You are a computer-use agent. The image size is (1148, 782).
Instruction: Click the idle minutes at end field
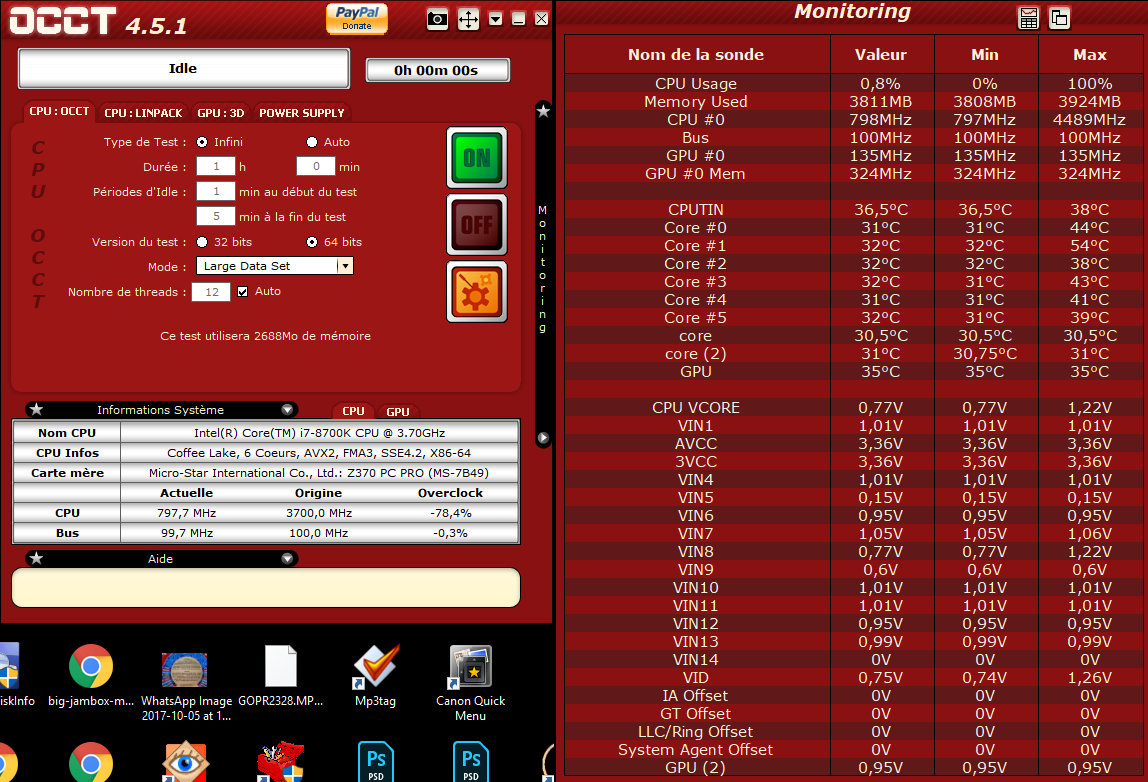pos(216,216)
